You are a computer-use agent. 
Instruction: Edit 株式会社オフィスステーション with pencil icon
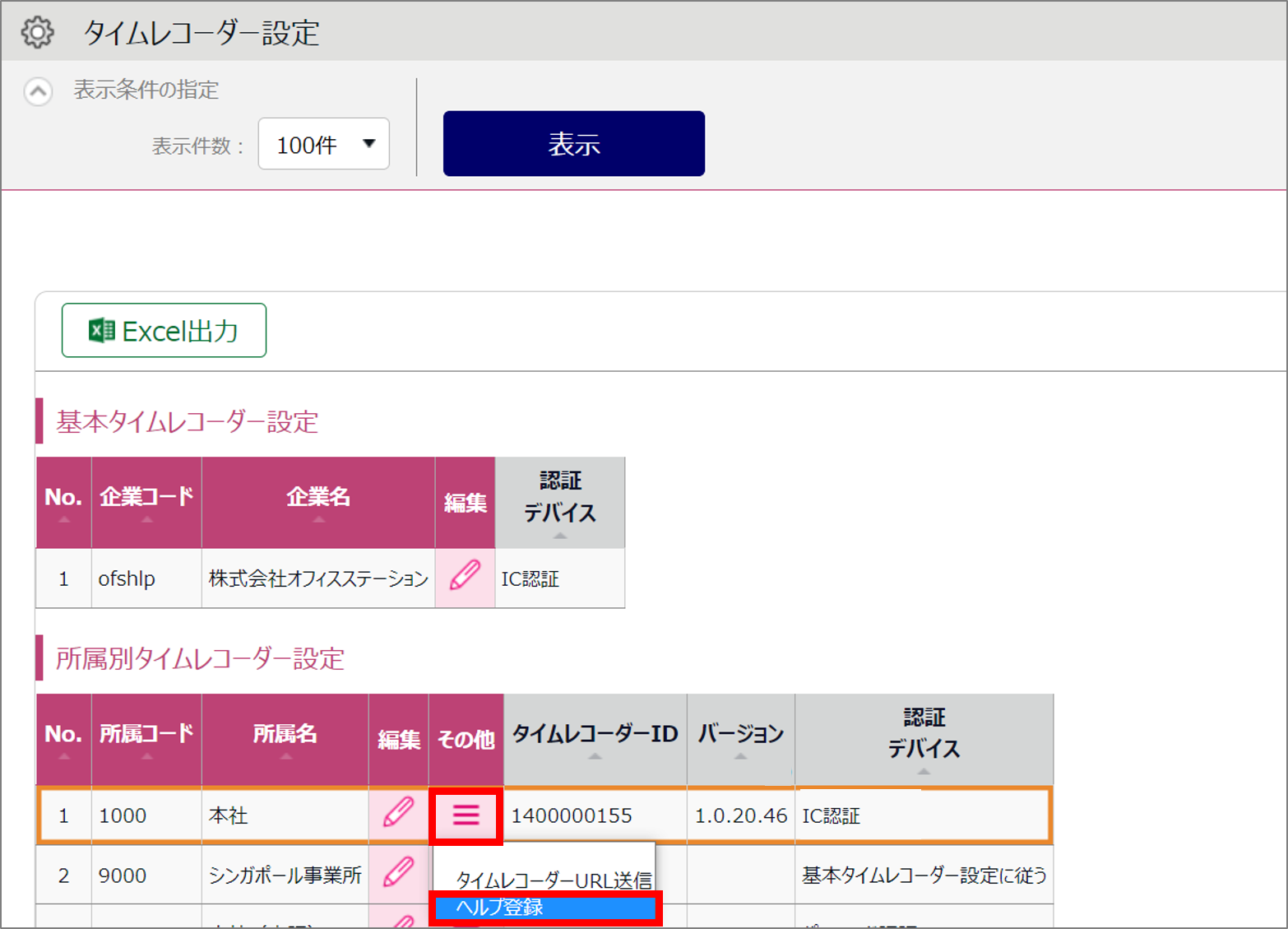(x=465, y=578)
